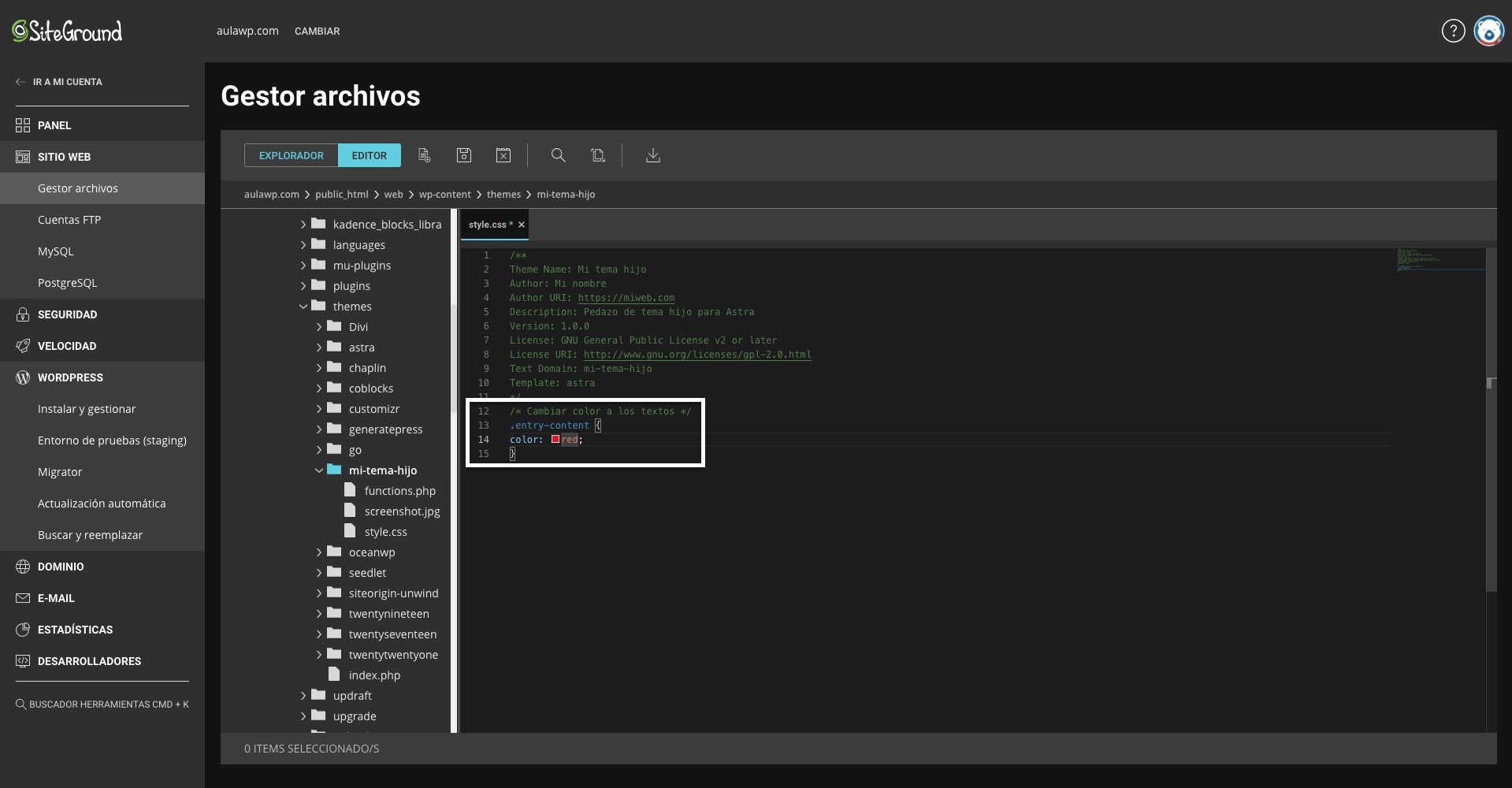Expand the plugins folder
This screenshot has height=788, width=1512.
pyautogui.click(x=303, y=286)
